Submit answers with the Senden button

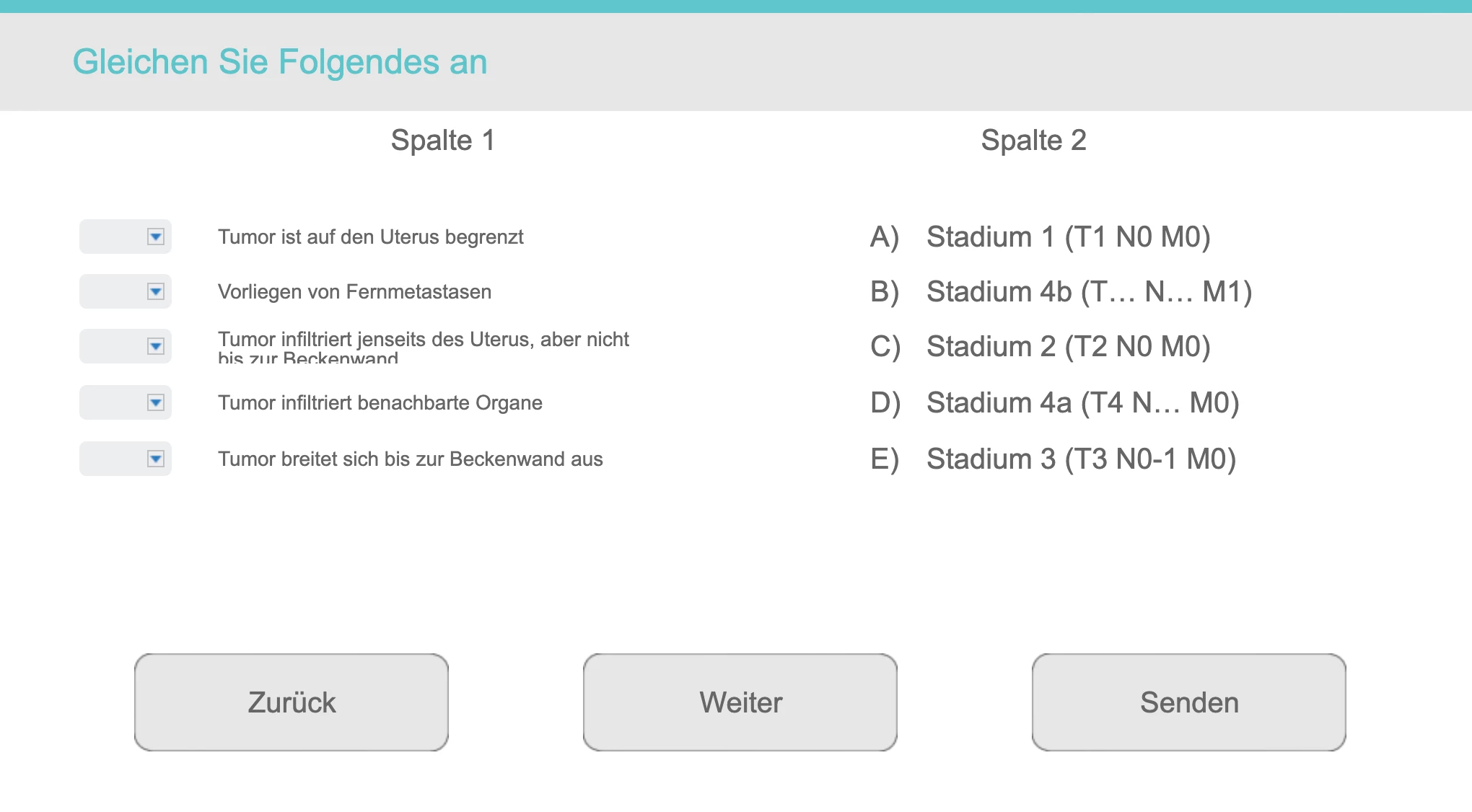[1189, 702]
